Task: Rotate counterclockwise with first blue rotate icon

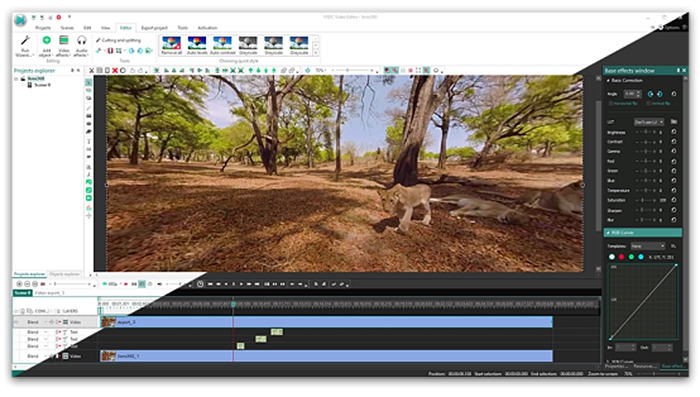Action: pyautogui.click(x=650, y=94)
